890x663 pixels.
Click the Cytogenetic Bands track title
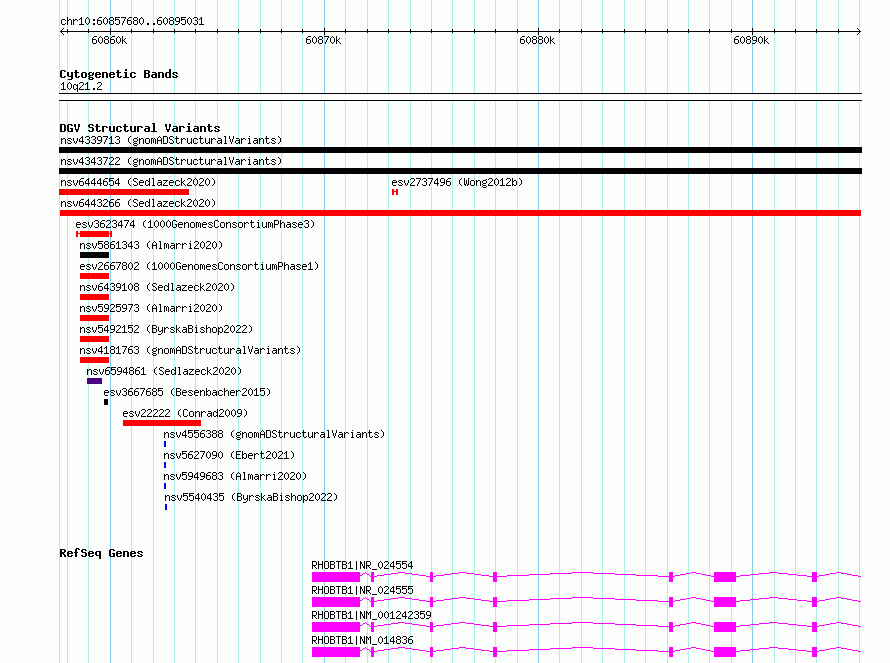[x=119, y=74]
